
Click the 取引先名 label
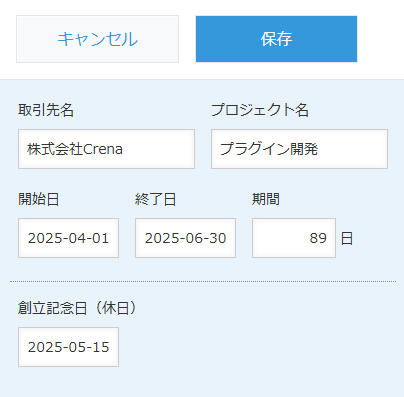tap(46, 110)
